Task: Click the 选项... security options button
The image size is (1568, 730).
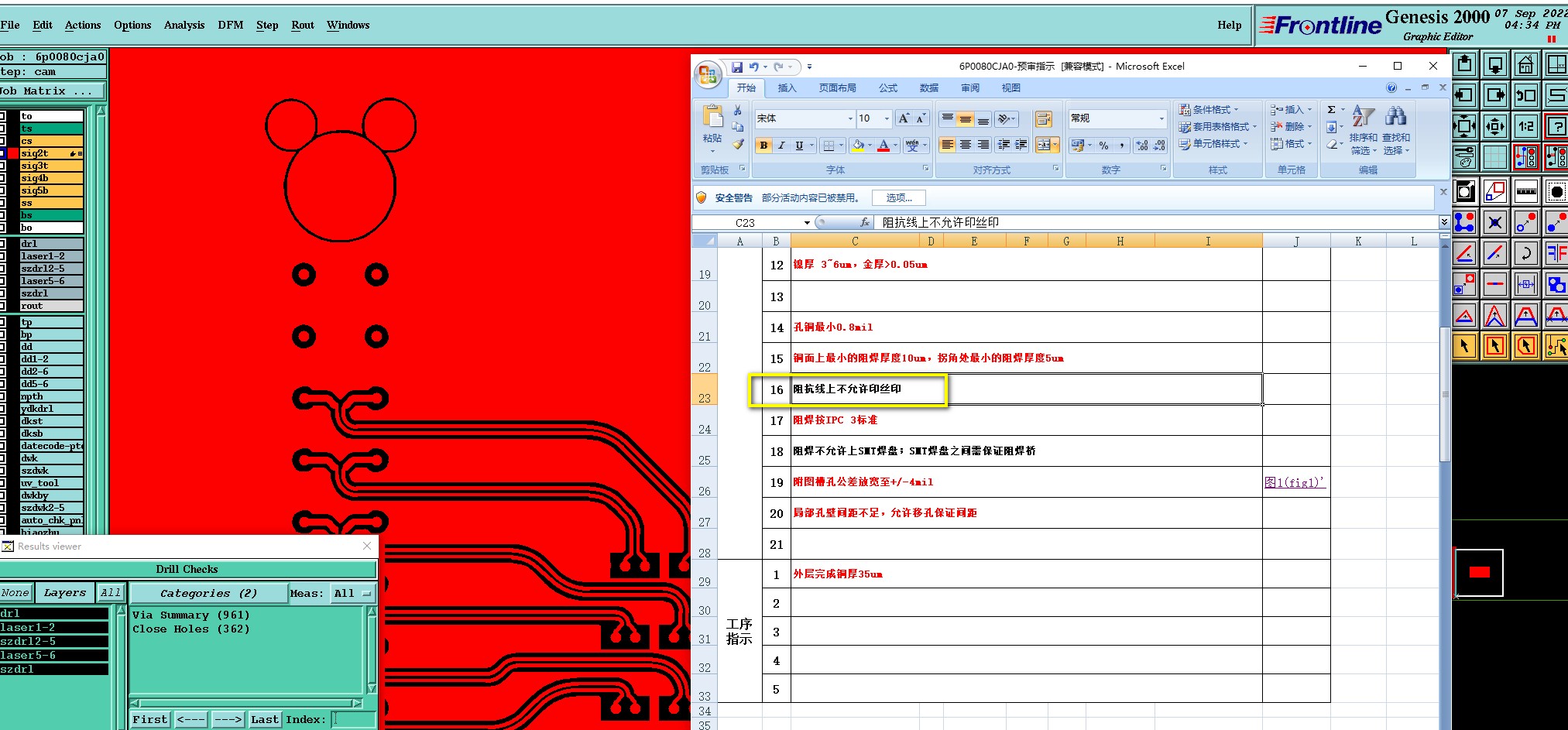Action: coord(898,198)
